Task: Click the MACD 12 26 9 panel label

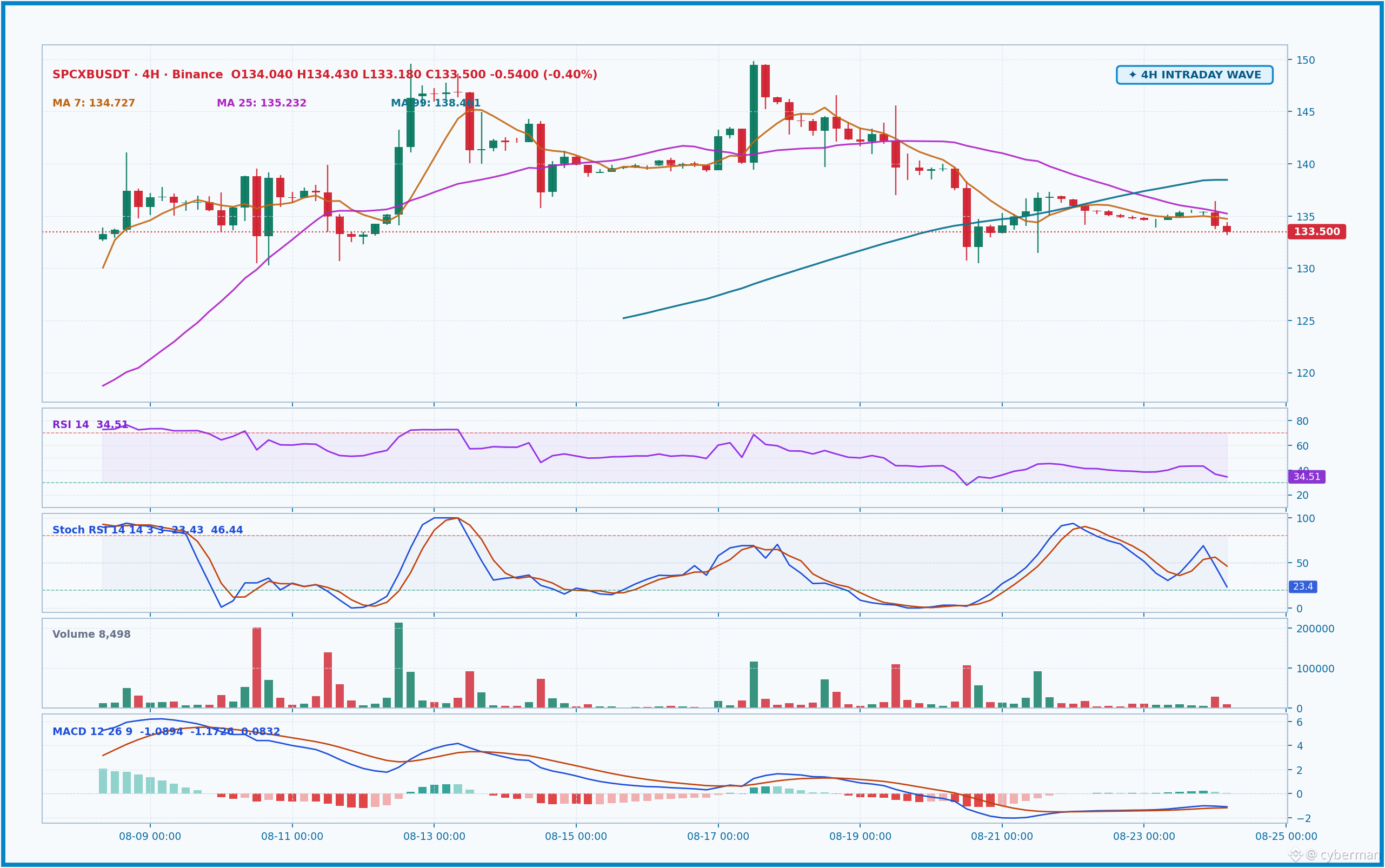Action: 166,732
